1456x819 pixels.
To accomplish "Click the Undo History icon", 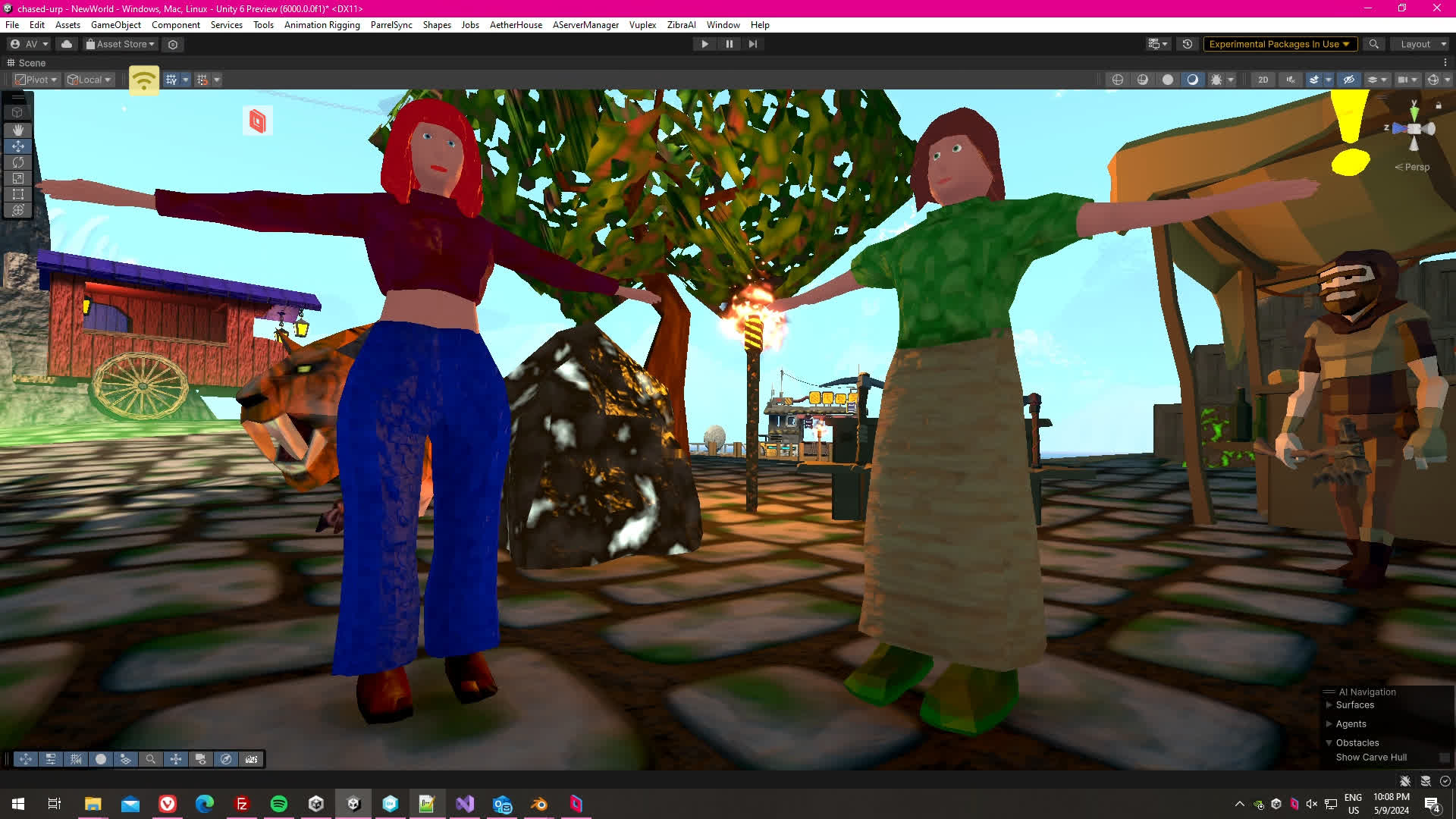I will pyautogui.click(x=1188, y=44).
